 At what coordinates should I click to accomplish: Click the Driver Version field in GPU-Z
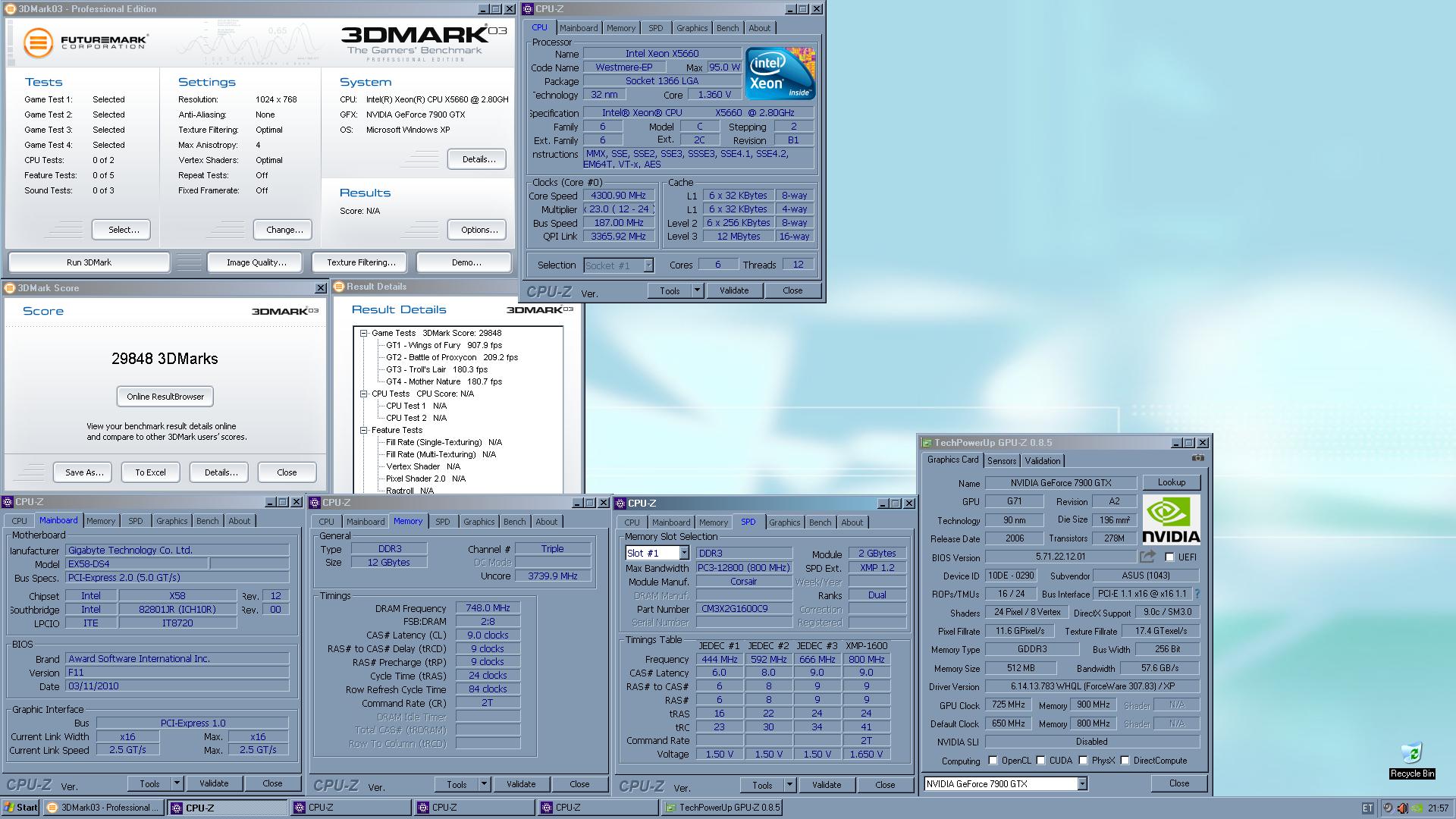[1092, 686]
